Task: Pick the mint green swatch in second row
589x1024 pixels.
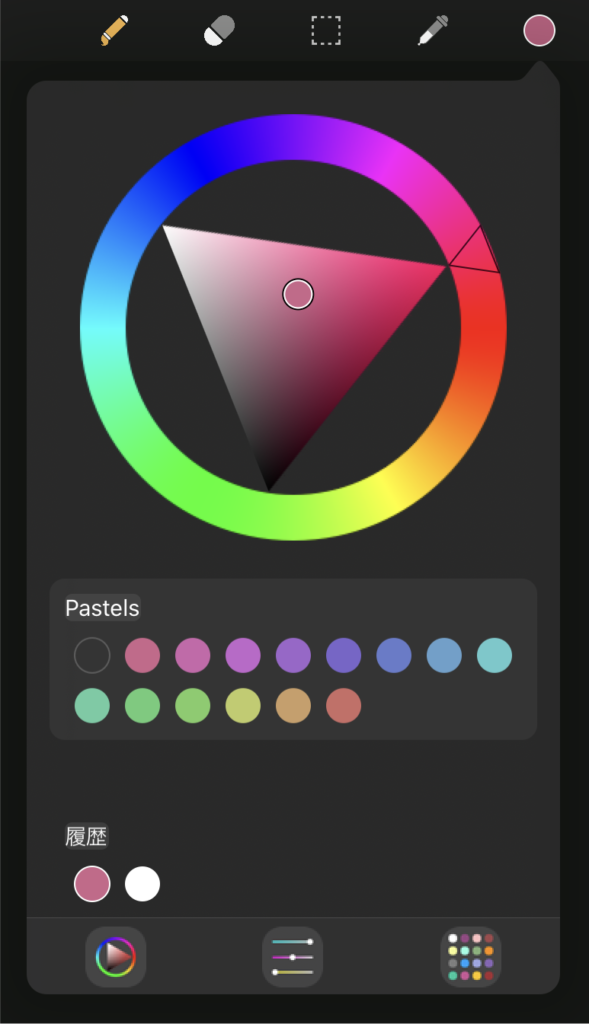Action: [x=92, y=705]
